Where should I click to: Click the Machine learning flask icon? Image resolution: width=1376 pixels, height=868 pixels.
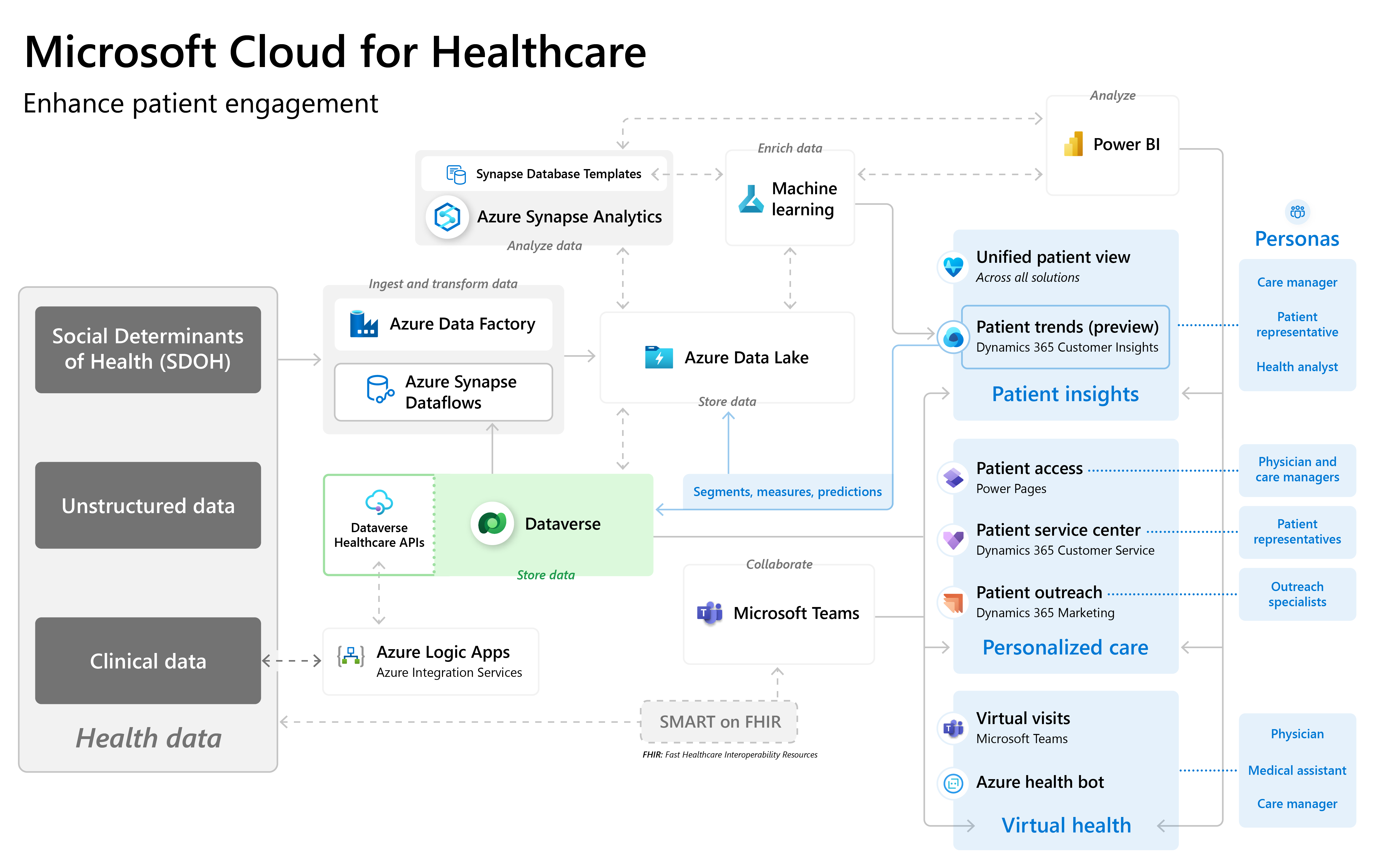[x=751, y=199]
